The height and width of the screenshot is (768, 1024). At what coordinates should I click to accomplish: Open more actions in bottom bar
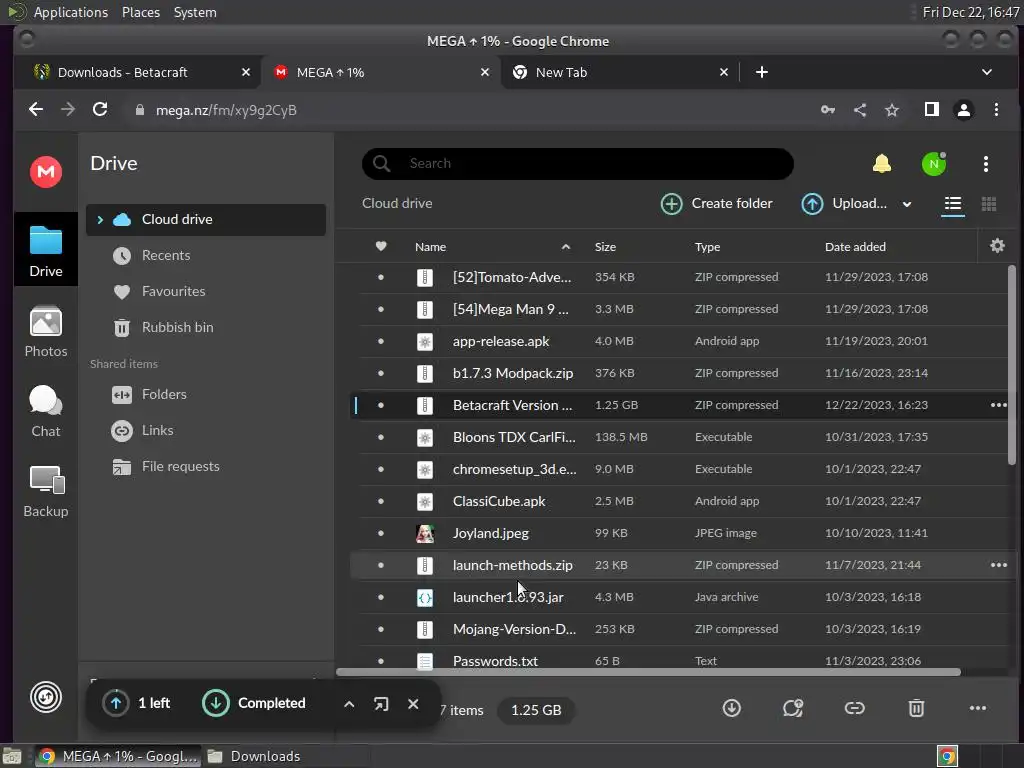[978, 708]
